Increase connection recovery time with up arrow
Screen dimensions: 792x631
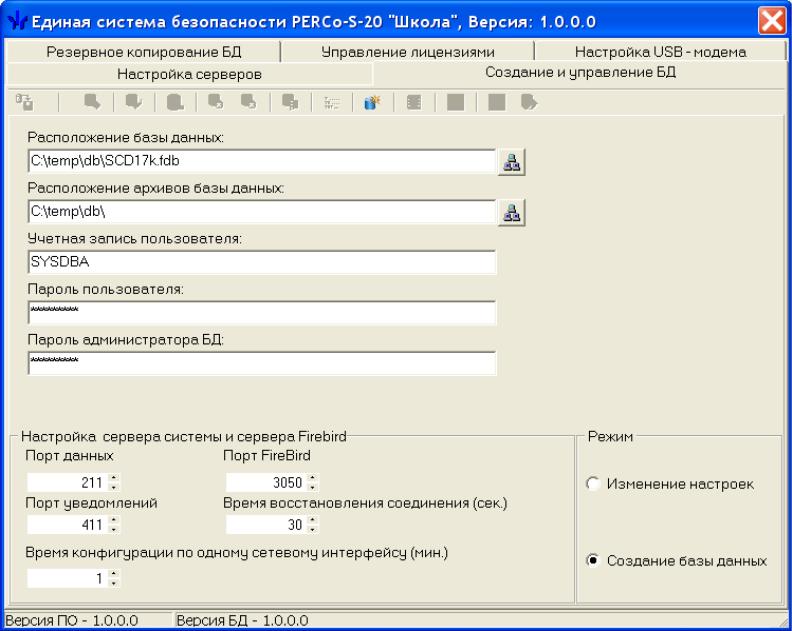pyautogui.click(x=313, y=520)
